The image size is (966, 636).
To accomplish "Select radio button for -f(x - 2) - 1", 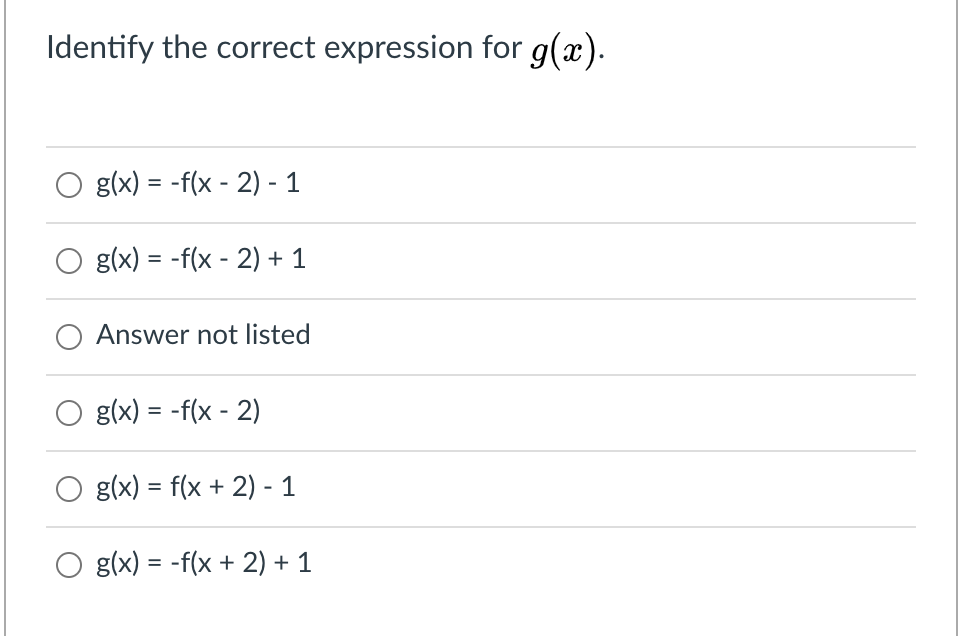I will pyautogui.click(x=68, y=185).
